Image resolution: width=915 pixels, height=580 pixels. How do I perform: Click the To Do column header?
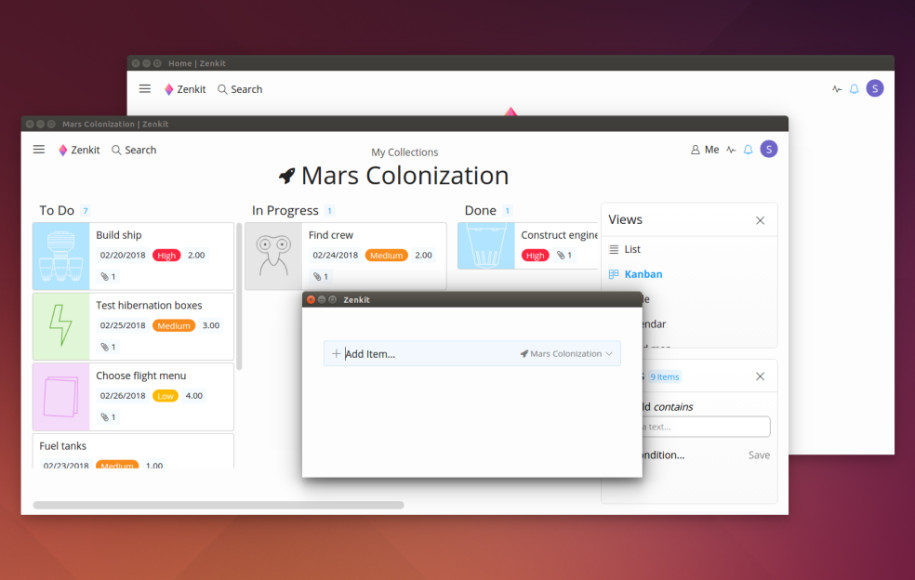click(x=57, y=210)
